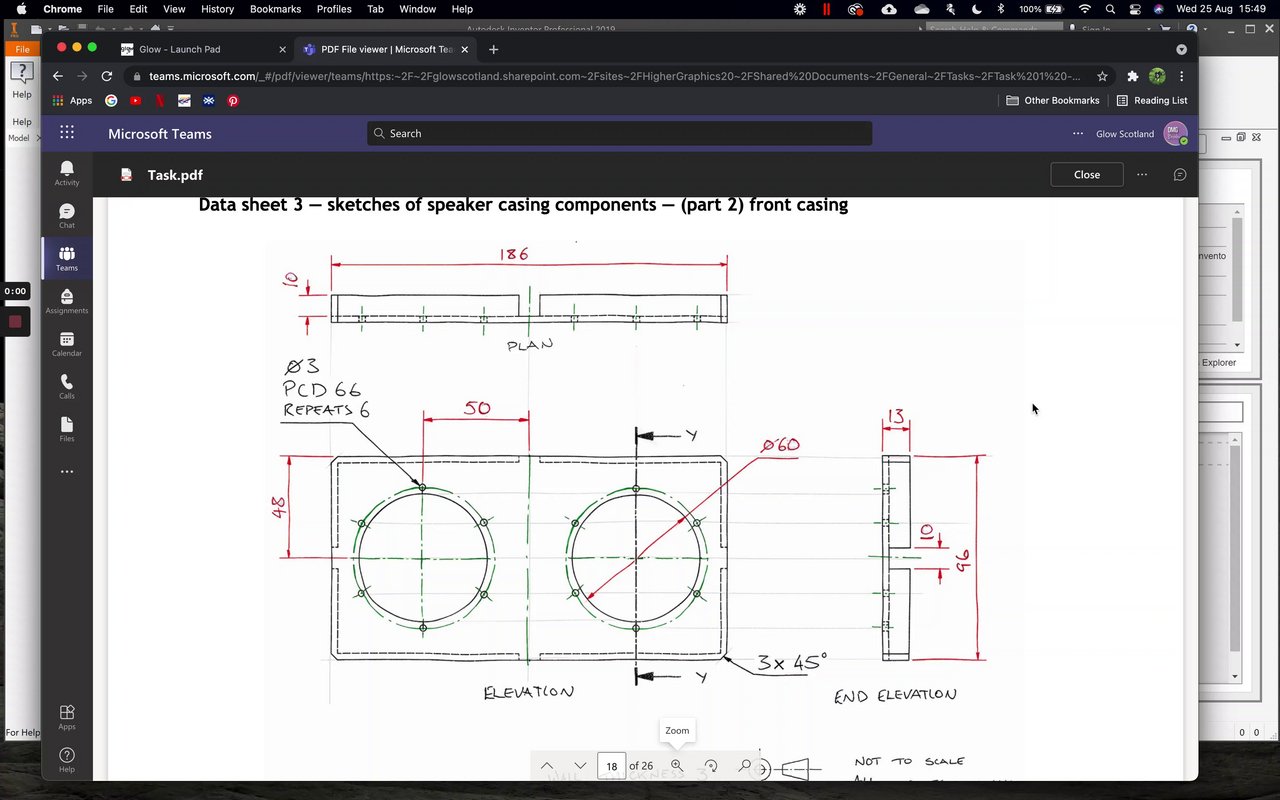The height and width of the screenshot is (800, 1280).
Task: Open the Reading List
Action: 1152,100
